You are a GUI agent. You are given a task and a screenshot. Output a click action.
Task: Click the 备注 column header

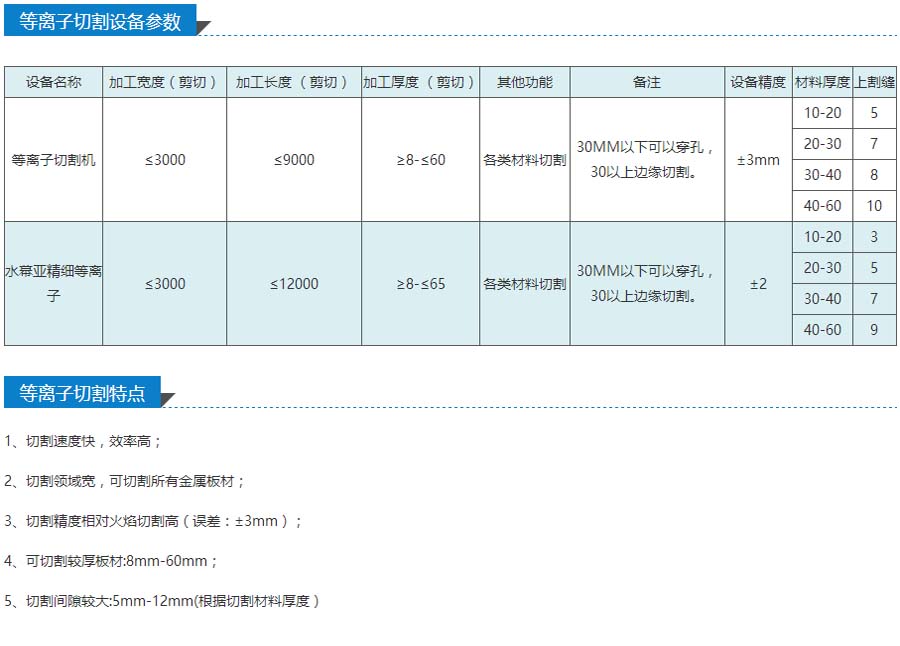click(647, 82)
